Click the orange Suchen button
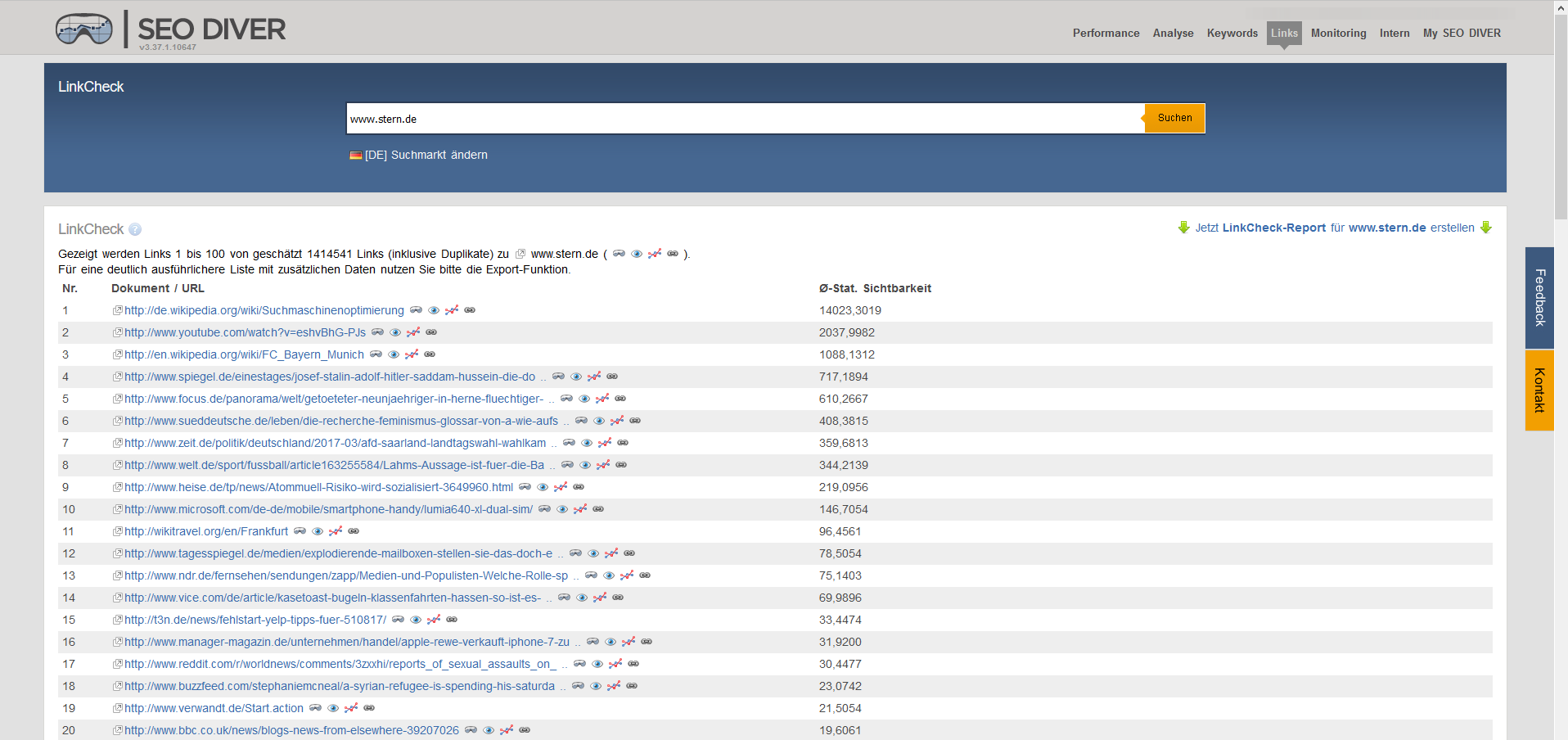The image size is (1568, 740). [x=1174, y=118]
